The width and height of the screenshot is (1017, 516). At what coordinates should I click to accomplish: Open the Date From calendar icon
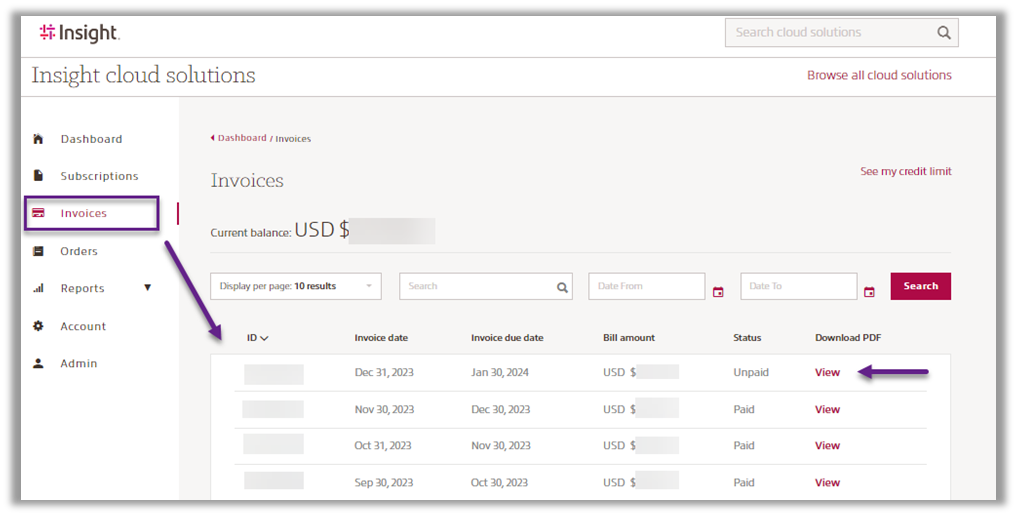pyautogui.click(x=718, y=292)
